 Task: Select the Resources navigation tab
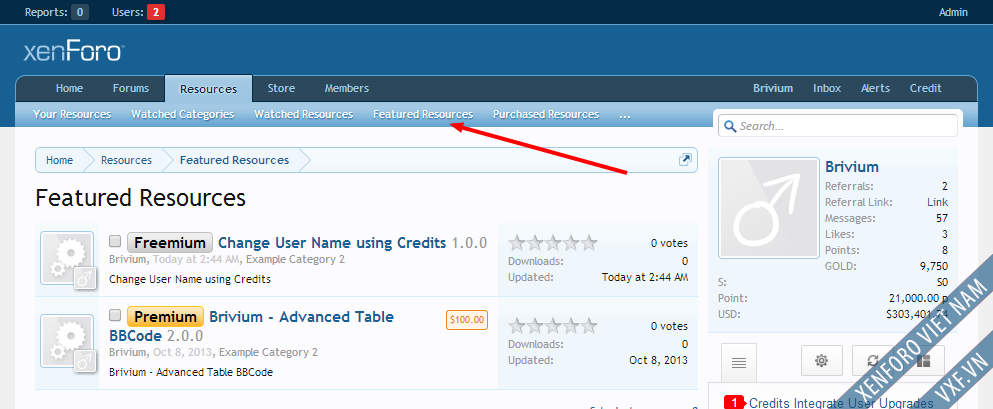click(x=208, y=89)
